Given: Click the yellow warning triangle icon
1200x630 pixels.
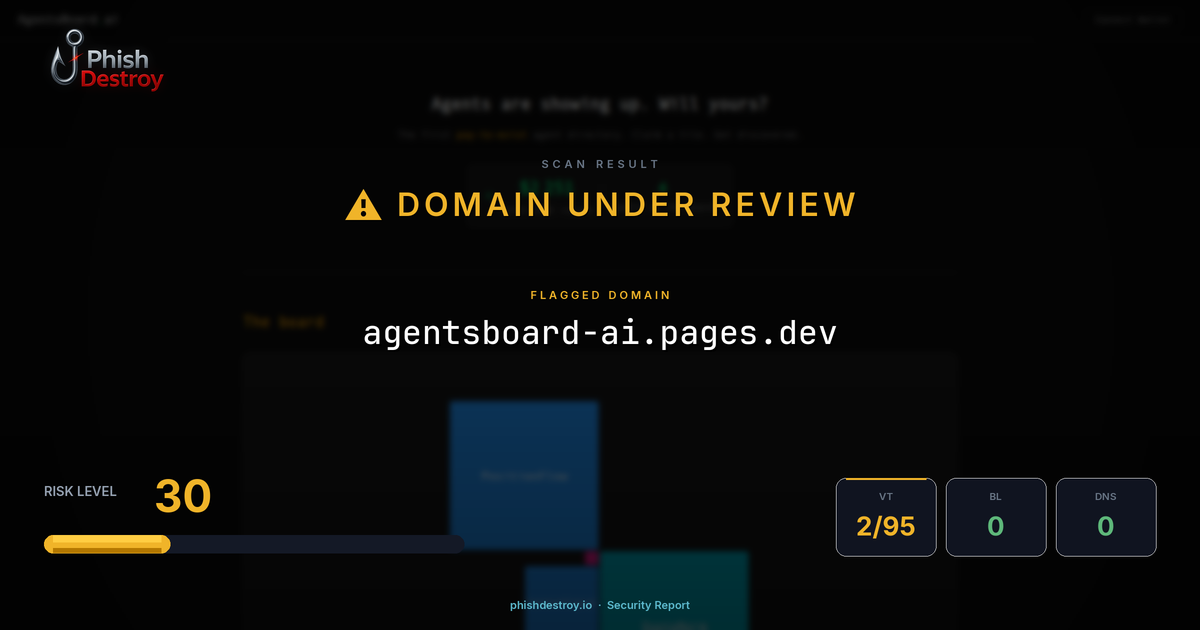Looking at the screenshot, I should tap(363, 204).
